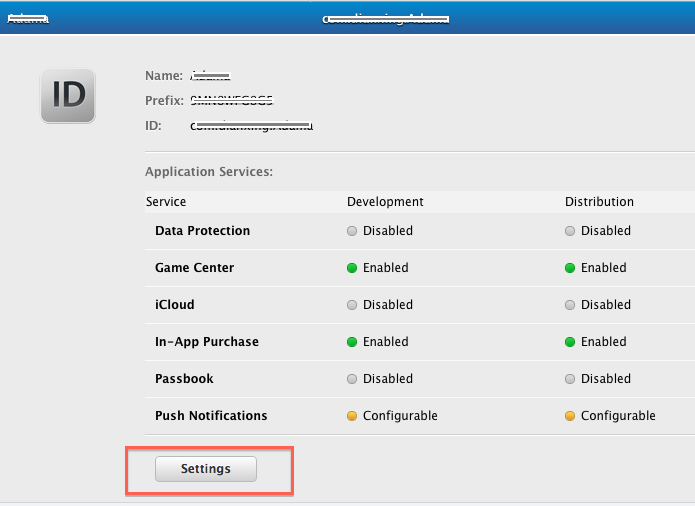Click Passbook Development Disabled text
Image resolution: width=695 pixels, height=506 pixels.
(x=388, y=379)
